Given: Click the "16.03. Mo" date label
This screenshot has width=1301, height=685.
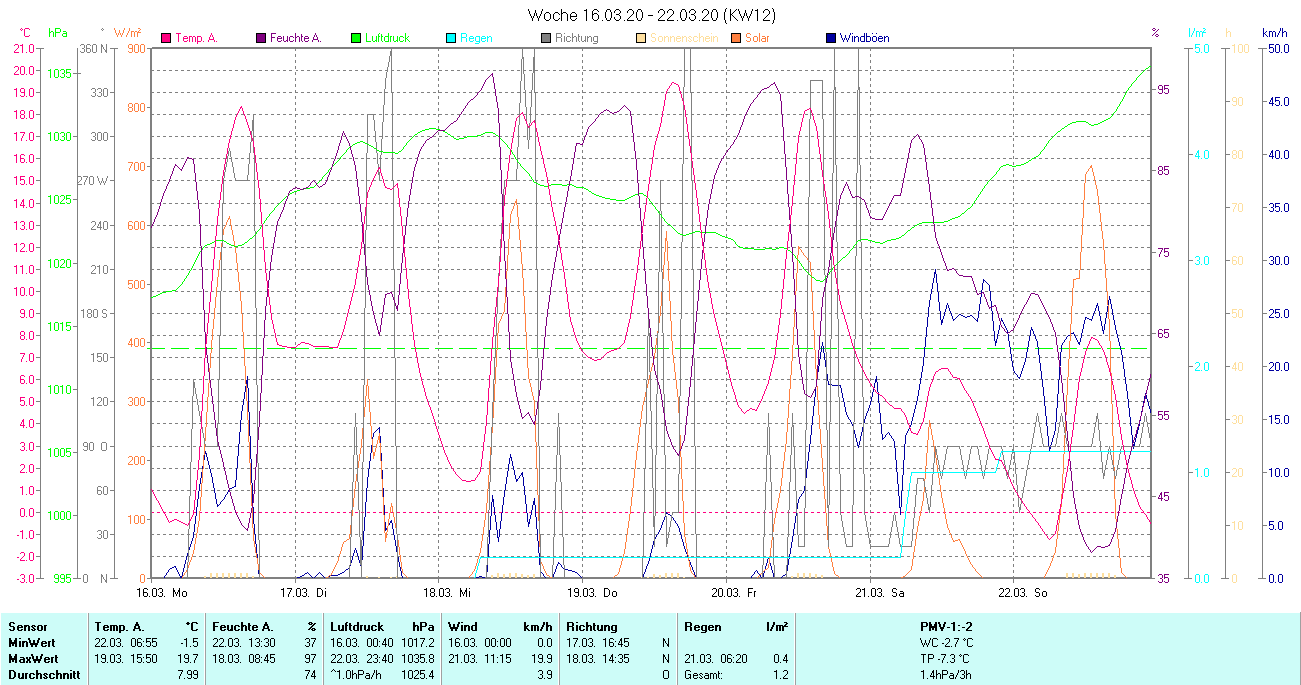Looking at the screenshot, I should [x=162, y=592].
